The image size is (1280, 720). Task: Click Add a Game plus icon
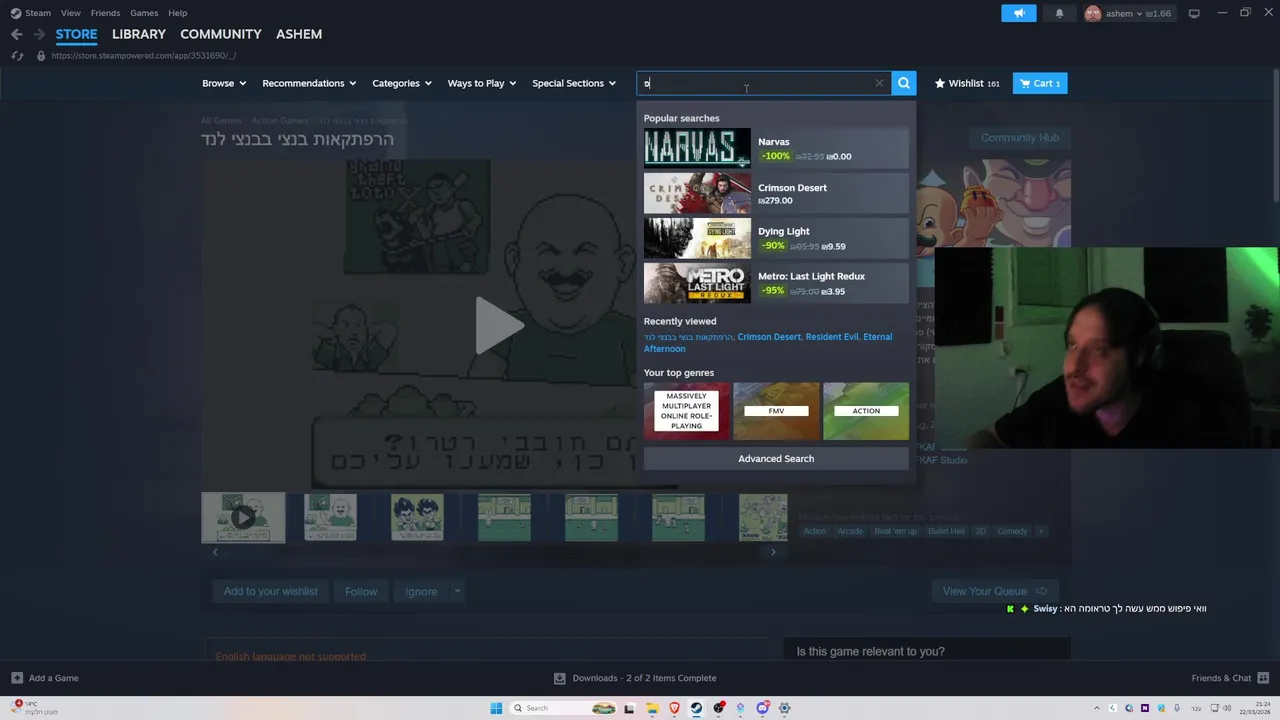point(17,678)
